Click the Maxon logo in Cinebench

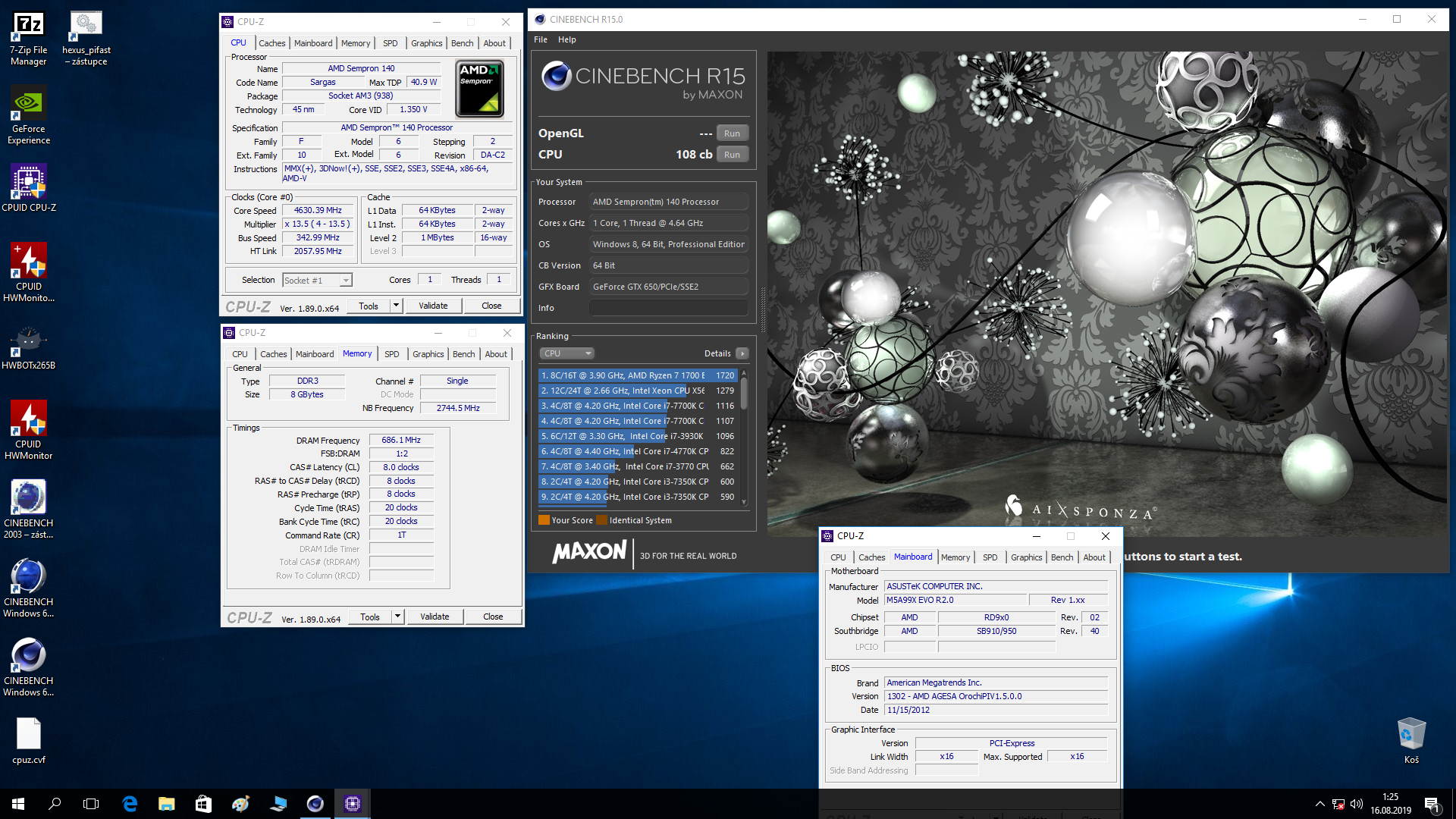(x=590, y=552)
